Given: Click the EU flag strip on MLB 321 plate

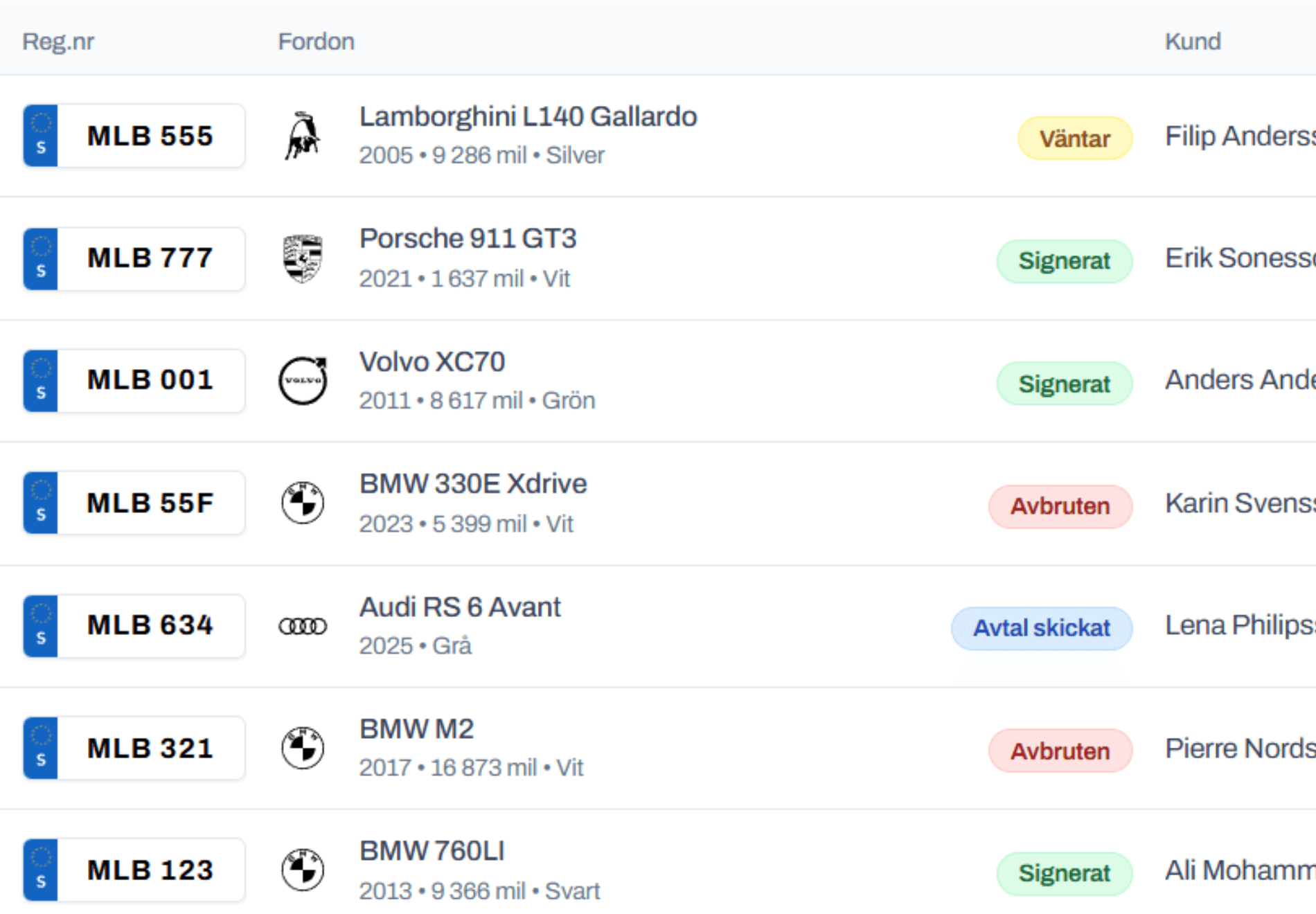Looking at the screenshot, I should click(41, 748).
